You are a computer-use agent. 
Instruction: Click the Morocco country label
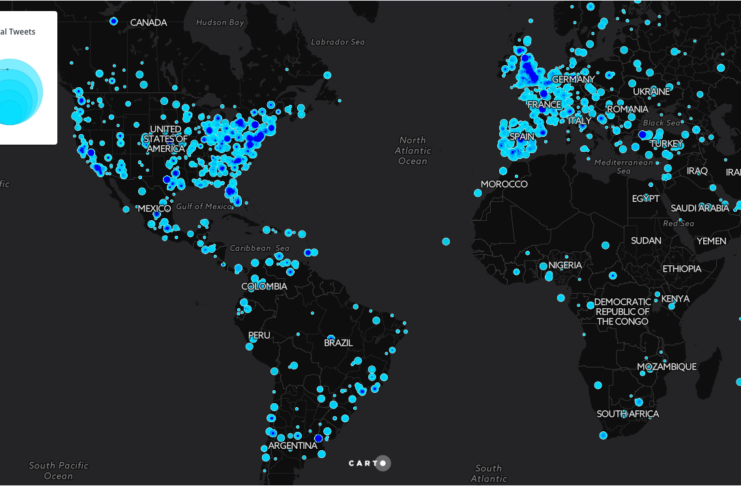tap(503, 185)
